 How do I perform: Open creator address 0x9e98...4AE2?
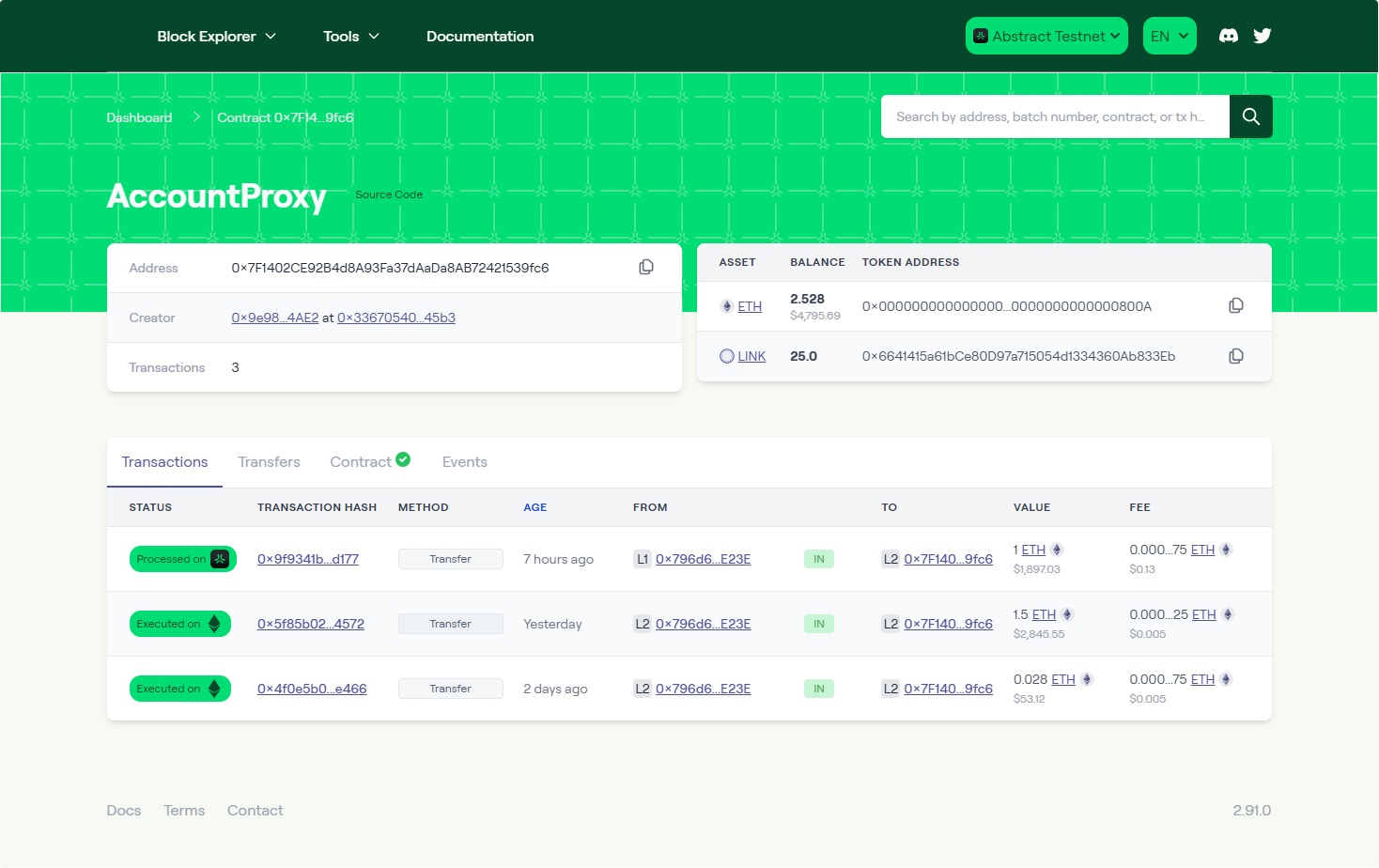pyautogui.click(x=274, y=318)
